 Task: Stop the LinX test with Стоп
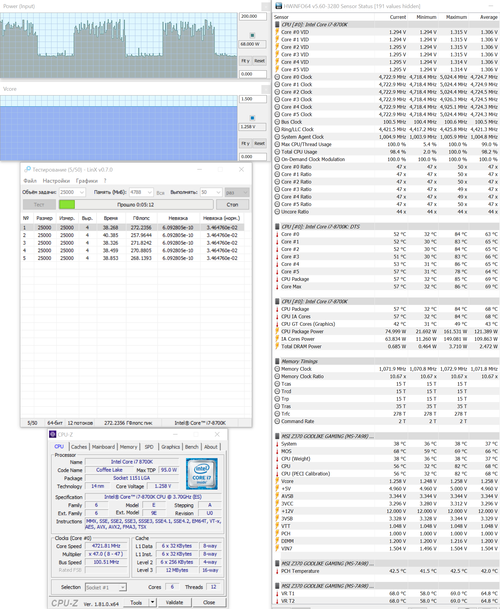232,204
